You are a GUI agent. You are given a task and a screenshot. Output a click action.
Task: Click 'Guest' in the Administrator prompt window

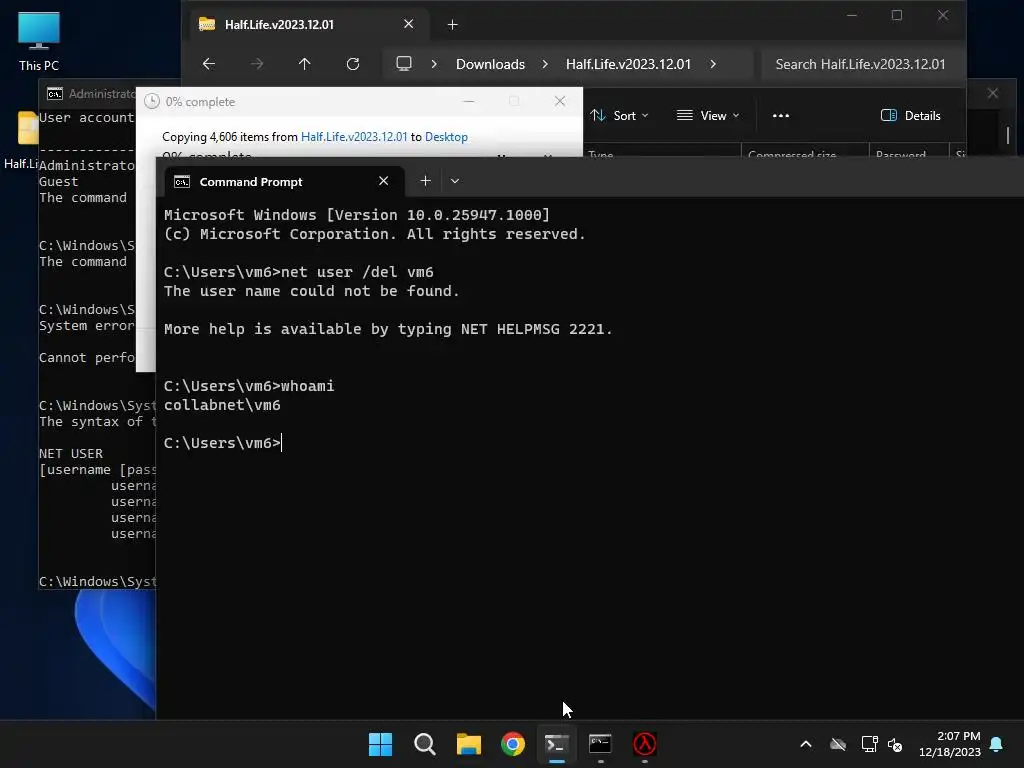click(58, 182)
